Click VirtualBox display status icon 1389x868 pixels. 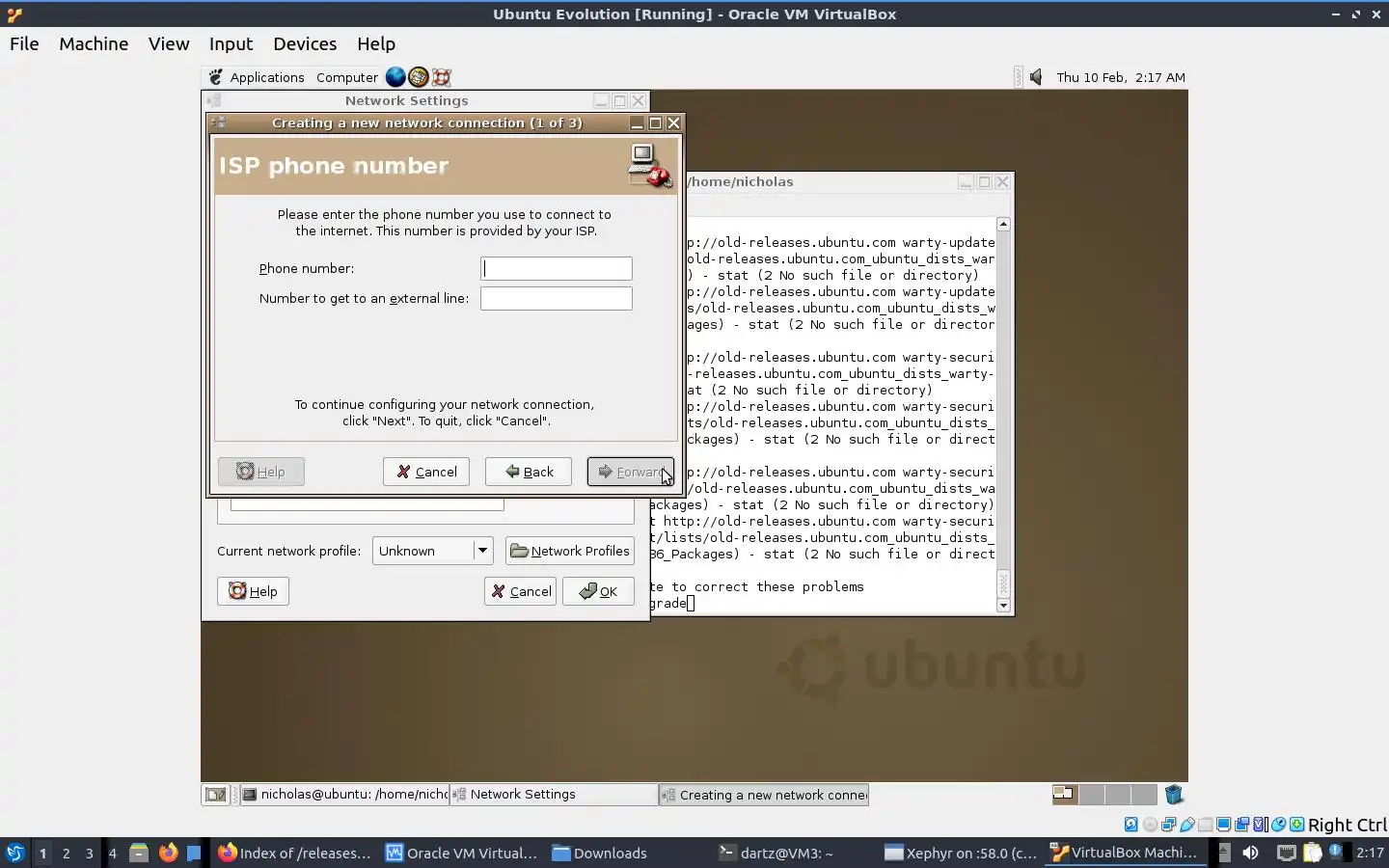[x=1224, y=825]
